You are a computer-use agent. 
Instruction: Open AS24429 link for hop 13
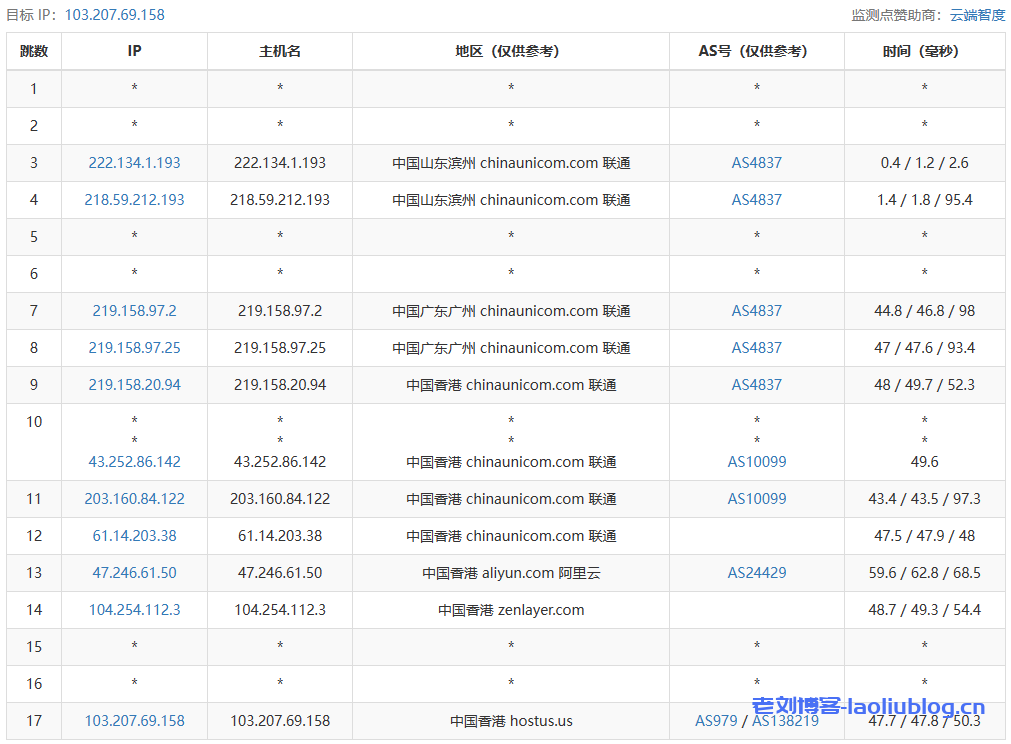[x=756, y=573]
